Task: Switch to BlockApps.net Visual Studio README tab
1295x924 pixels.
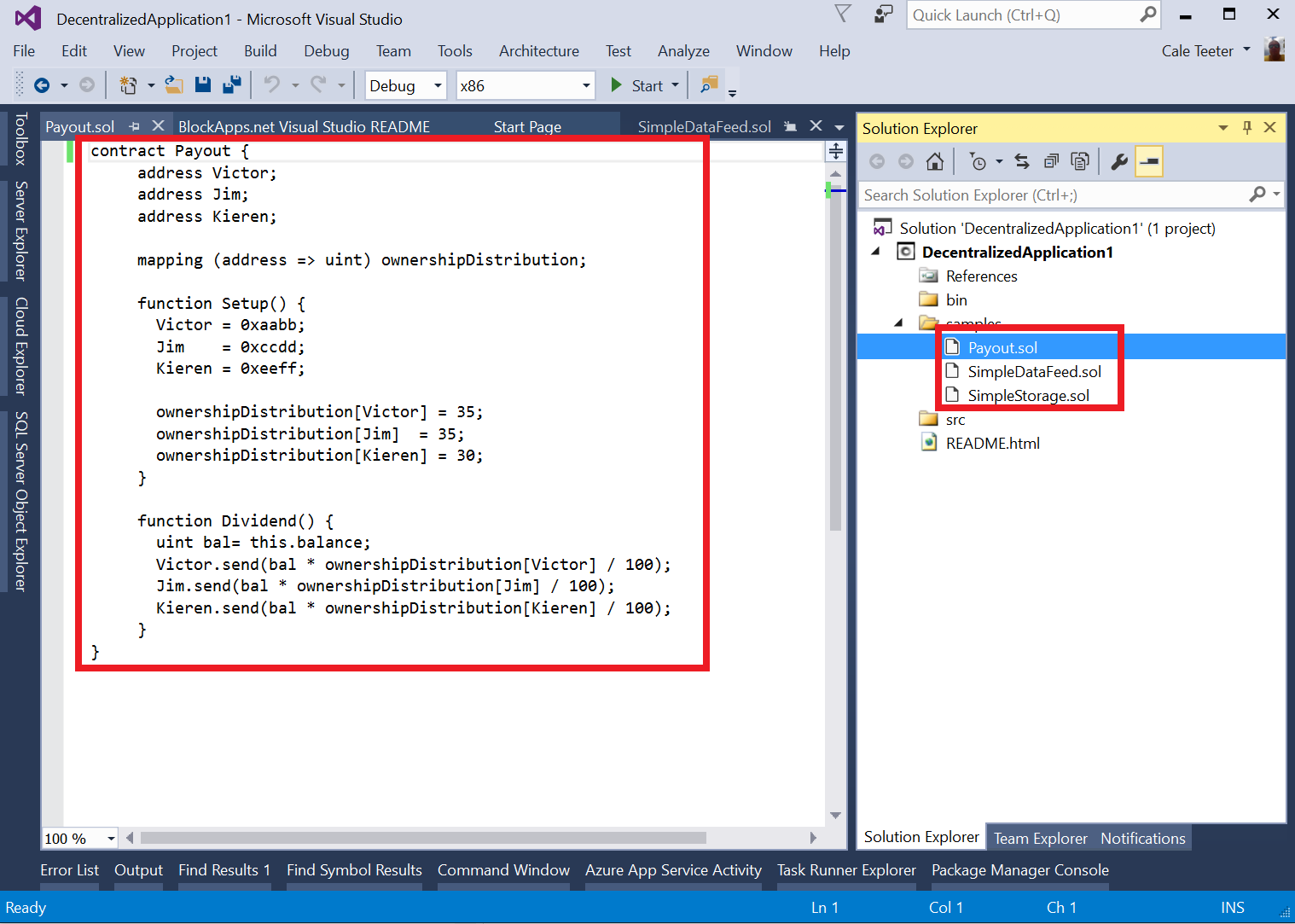Action: [x=305, y=126]
